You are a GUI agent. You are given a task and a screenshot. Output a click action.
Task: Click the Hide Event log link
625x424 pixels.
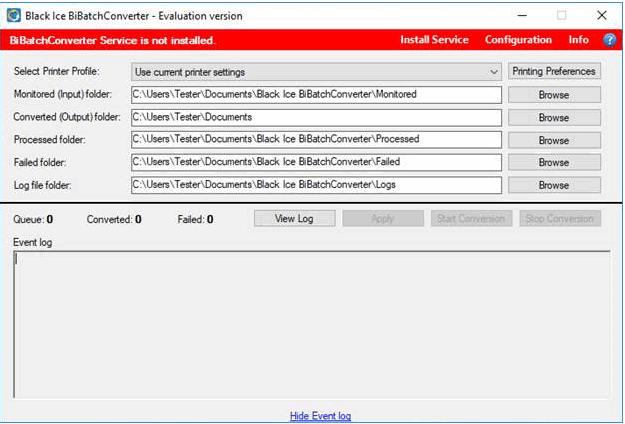pos(320,416)
